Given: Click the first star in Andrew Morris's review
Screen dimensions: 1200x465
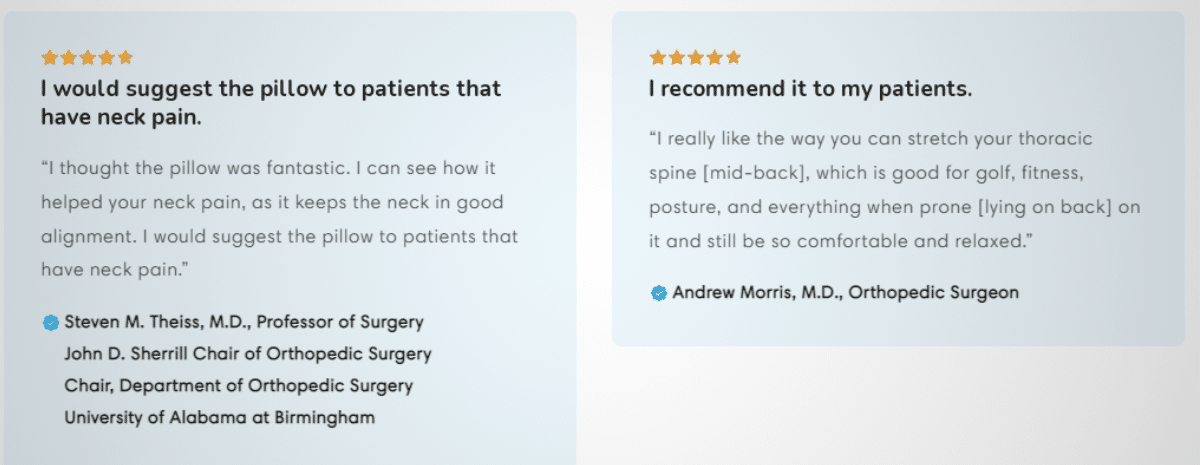Looking at the screenshot, I should tap(657, 57).
